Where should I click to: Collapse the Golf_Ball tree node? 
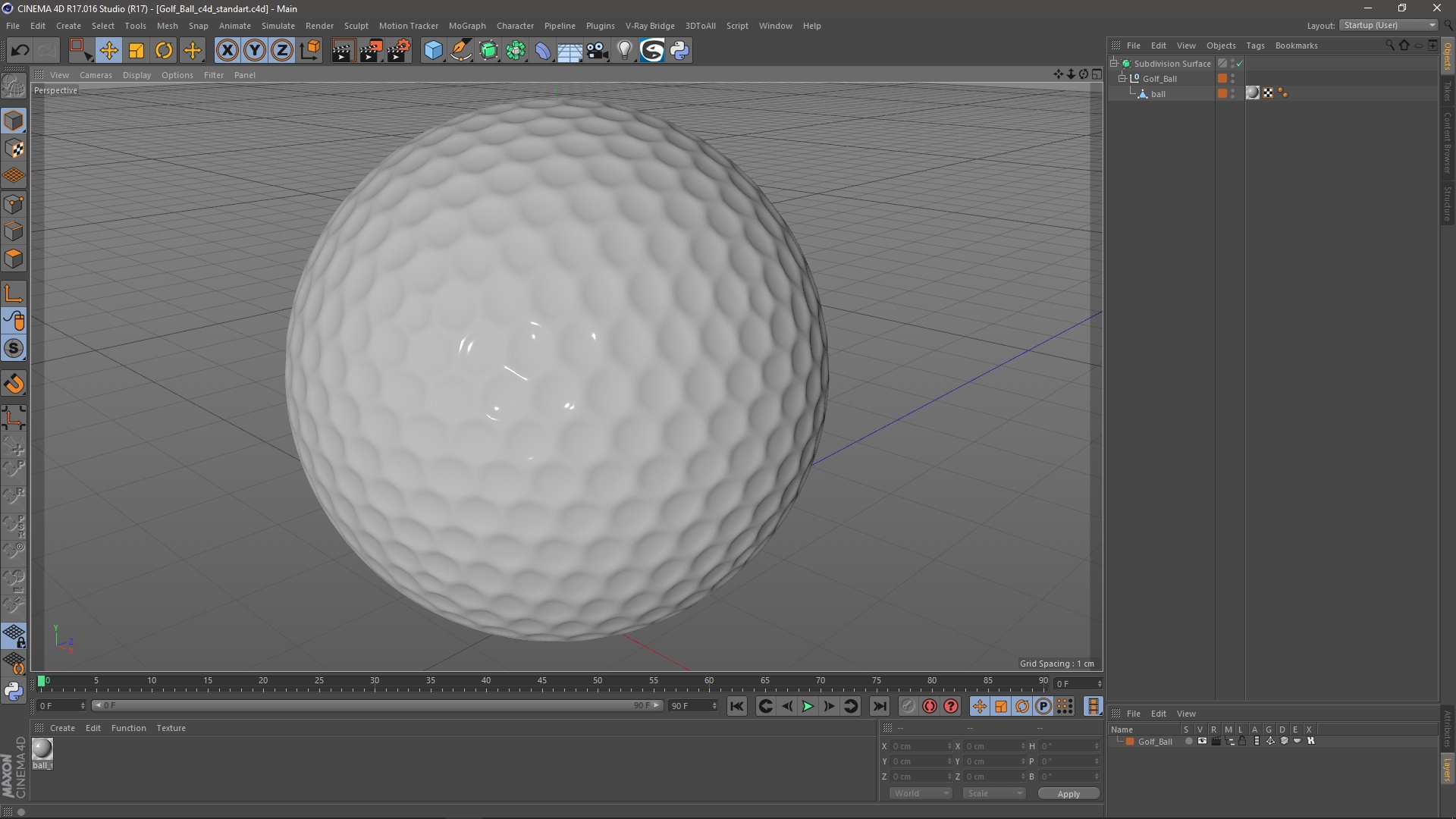pyautogui.click(x=1122, y=78)
